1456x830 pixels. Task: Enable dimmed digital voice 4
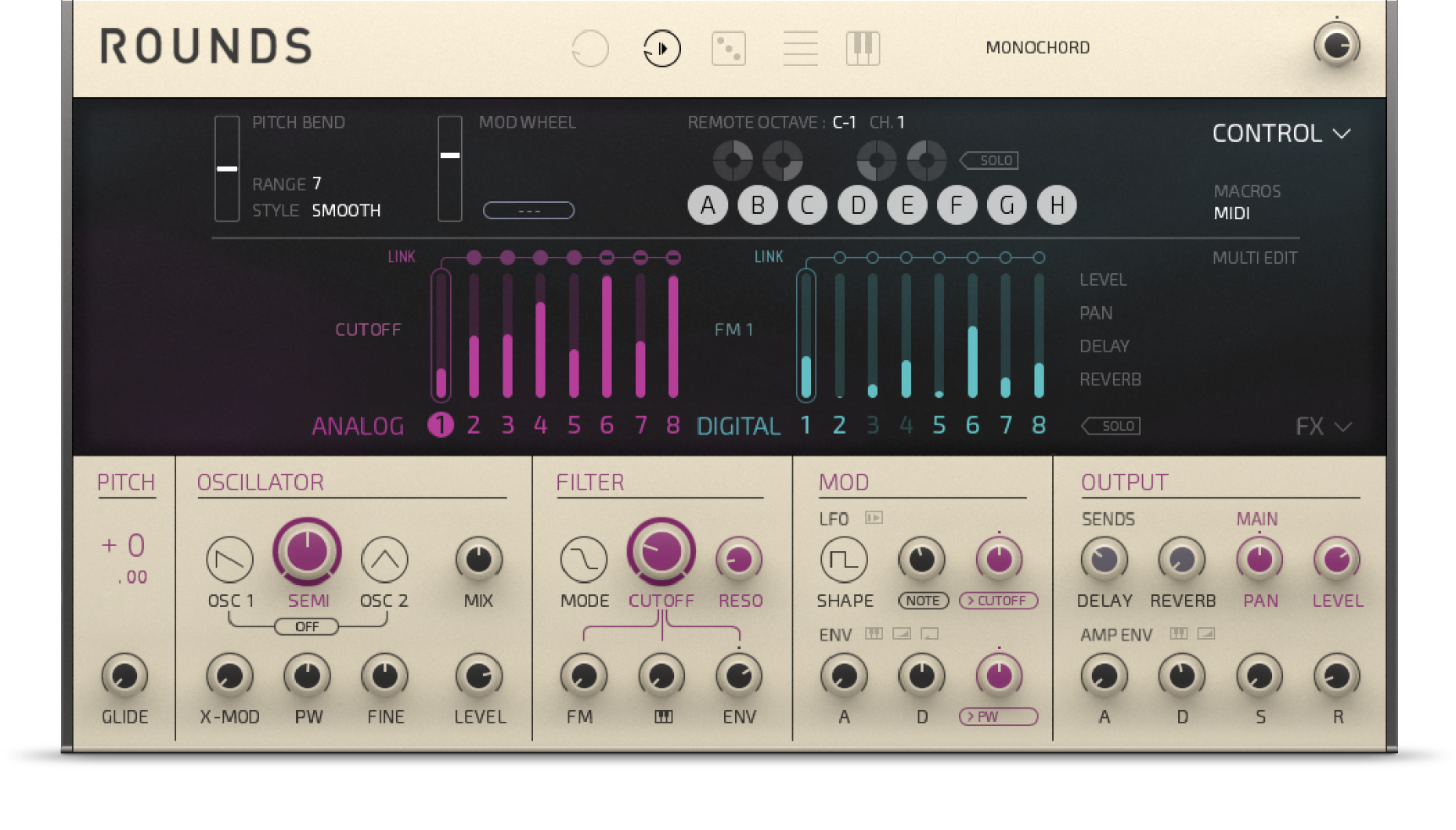click(x=906, y=425)
